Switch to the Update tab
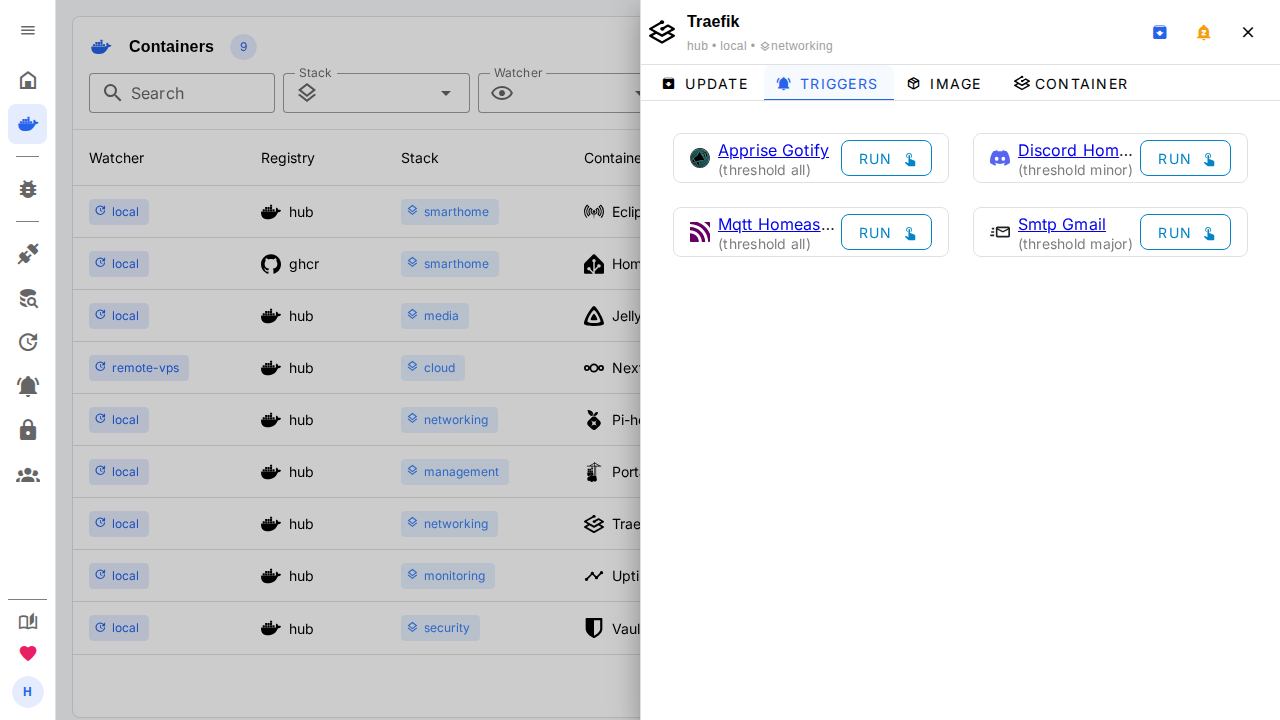Screen dimensions: 1280x720 (x=704, y=84)
